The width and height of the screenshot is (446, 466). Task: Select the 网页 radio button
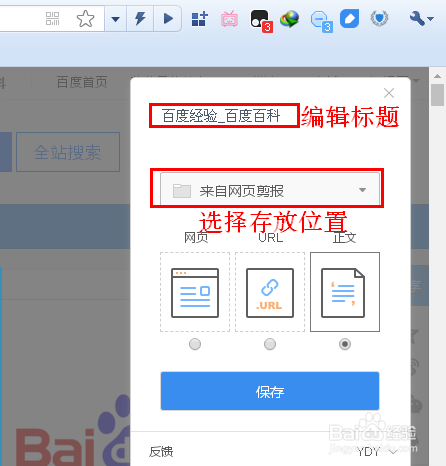[x=195, y=344]
